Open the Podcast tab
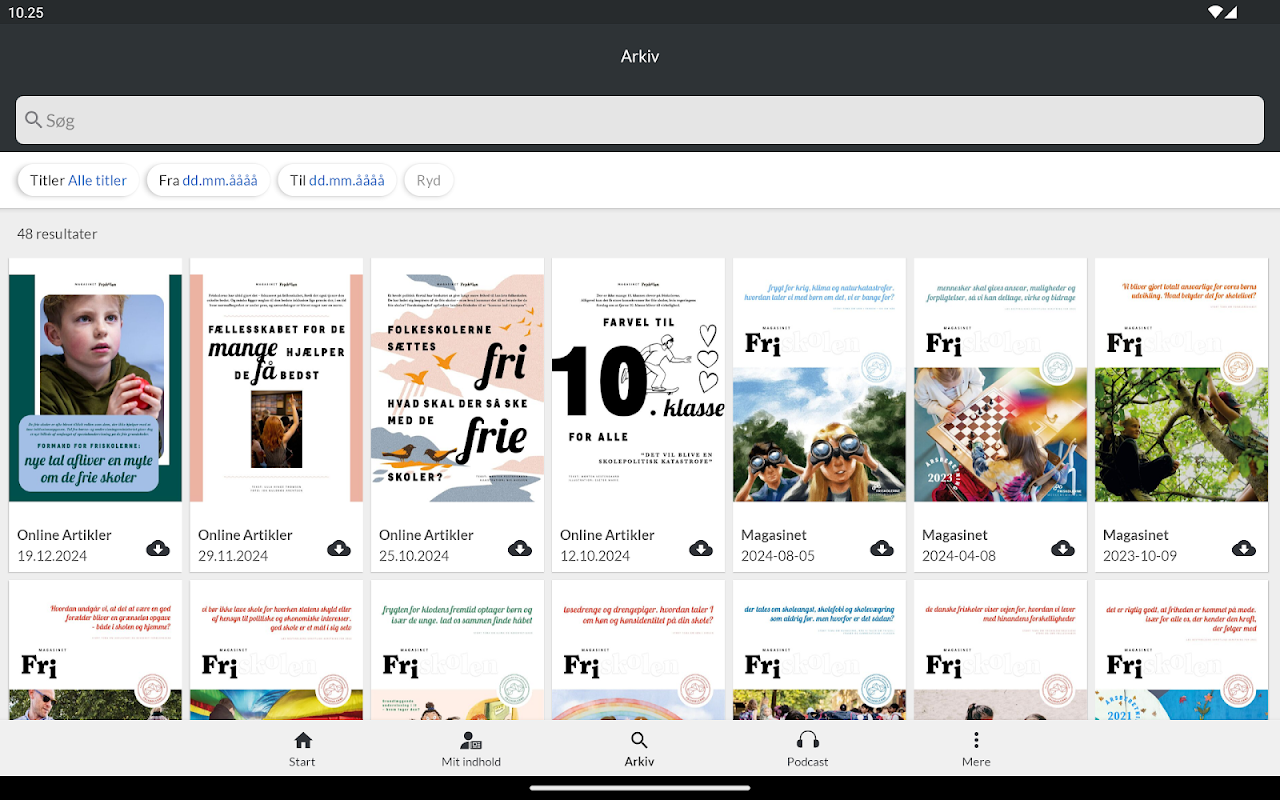The image size is (1280, 800). 808,748
